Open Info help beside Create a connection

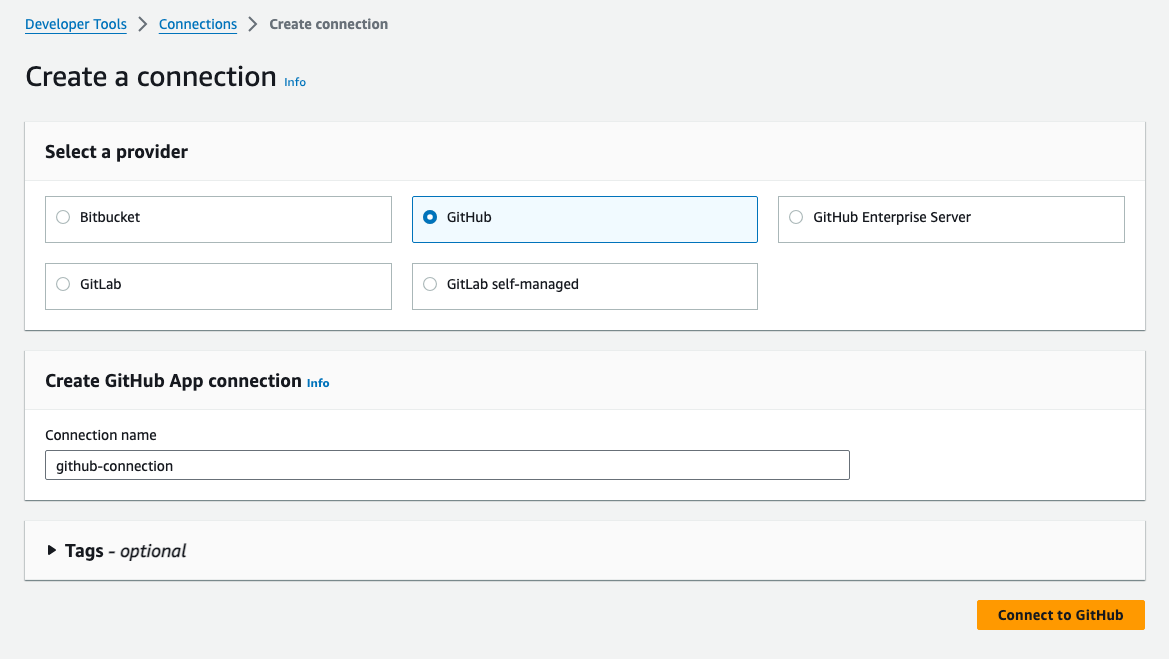pos(295,82)
